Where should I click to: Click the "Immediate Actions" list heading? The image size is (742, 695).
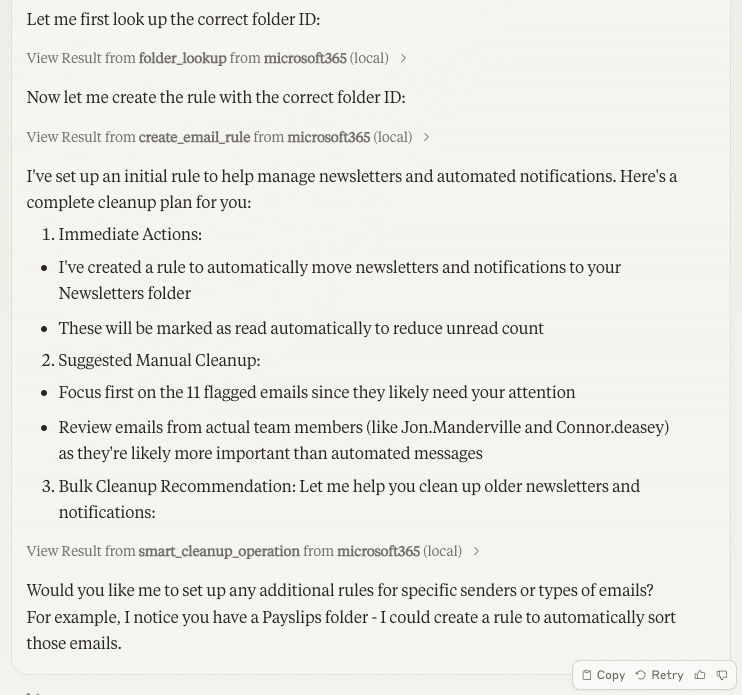pos(130,234)
